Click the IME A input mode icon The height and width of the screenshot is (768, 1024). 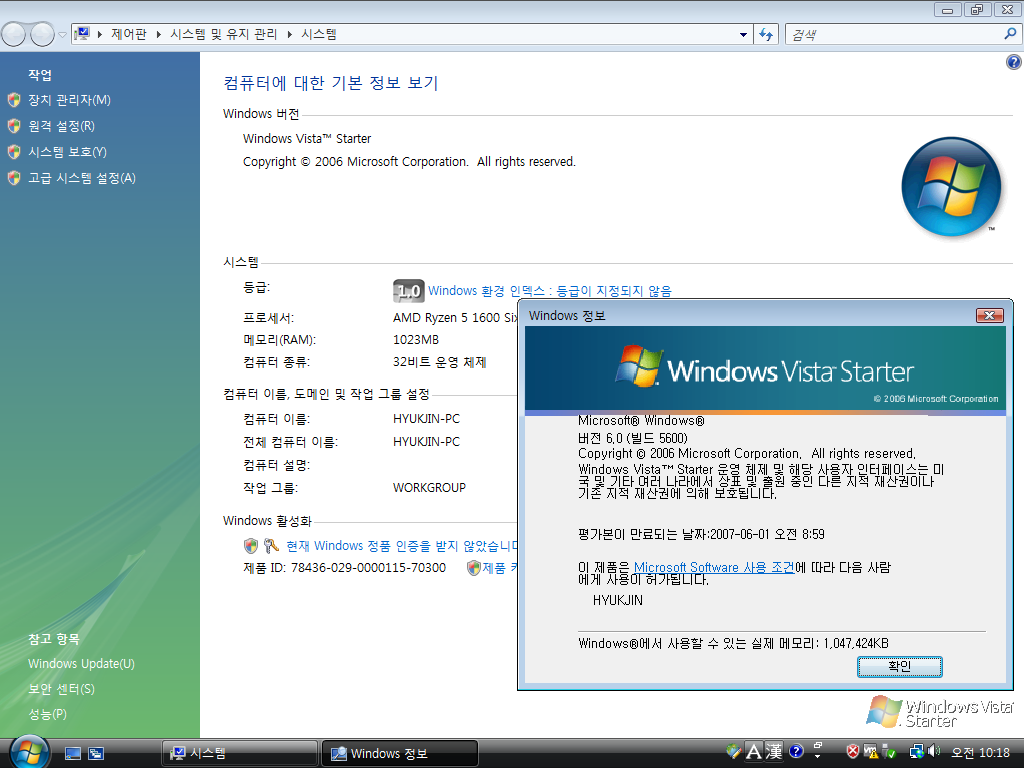click(754, 752)
